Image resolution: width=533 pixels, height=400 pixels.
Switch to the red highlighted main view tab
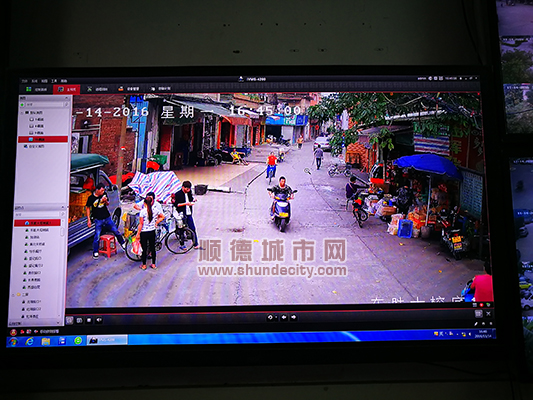(x=67, y=89)
